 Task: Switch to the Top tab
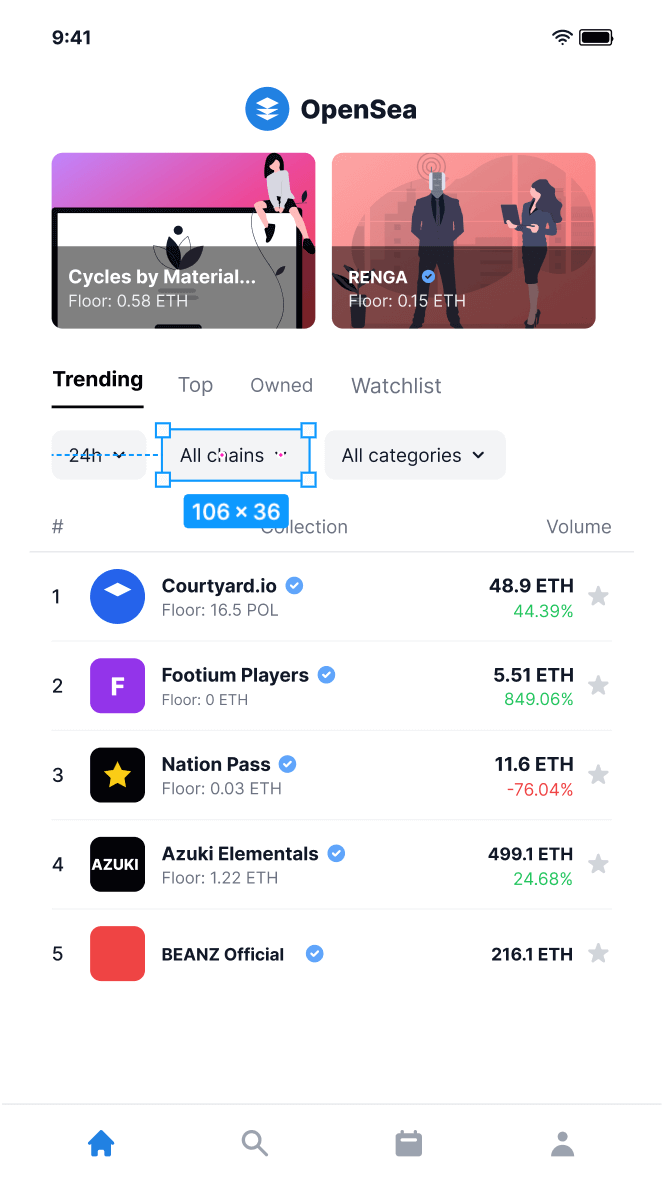pos(195,385)
